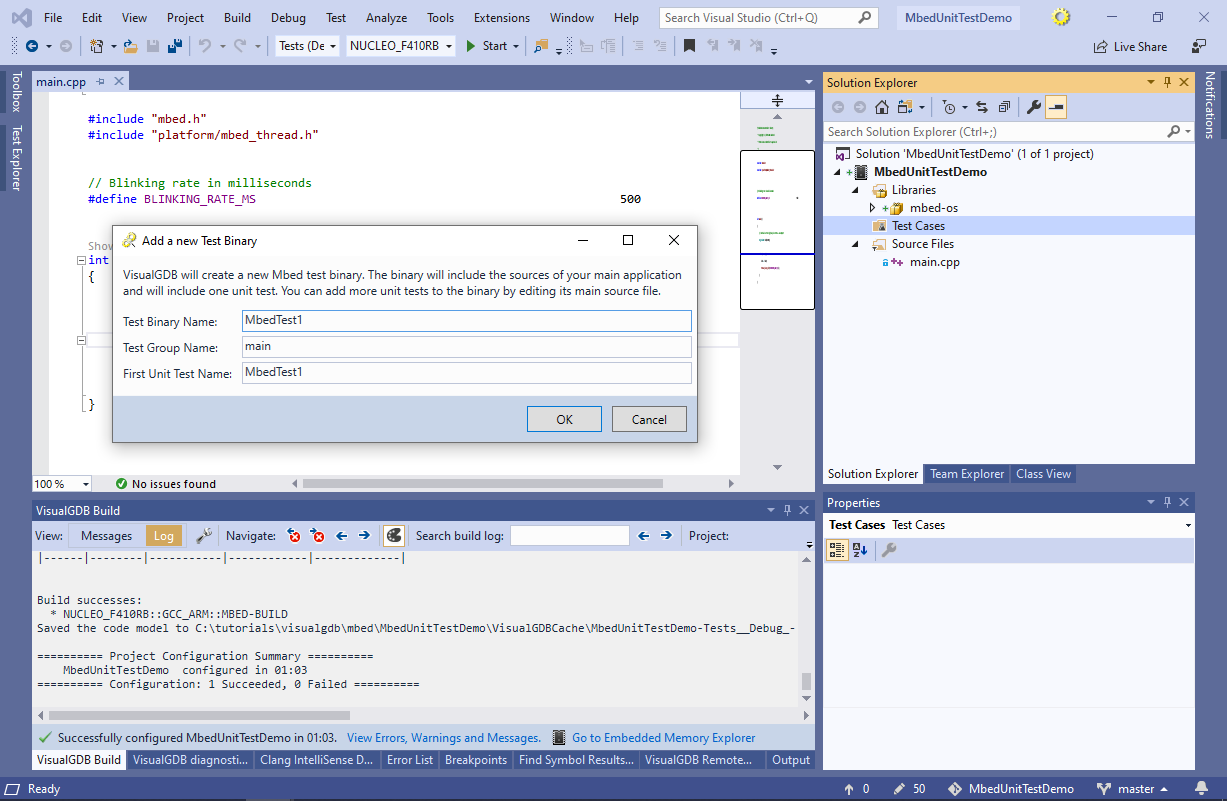1227x801 pixels.
Task: Go to next error in build log
Action: [x=318, y=536]
